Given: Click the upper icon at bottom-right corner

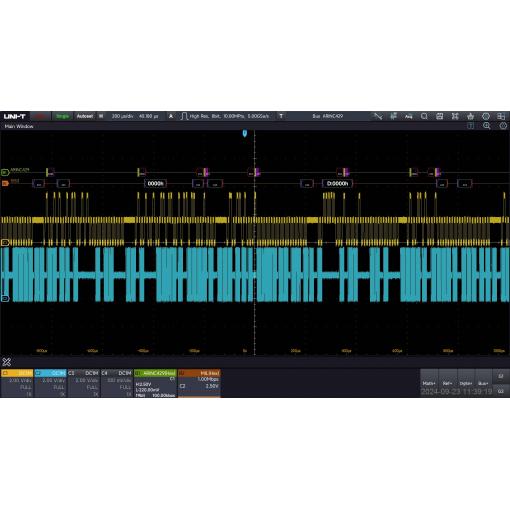Looking at the screenshot, I should (501, 376).
